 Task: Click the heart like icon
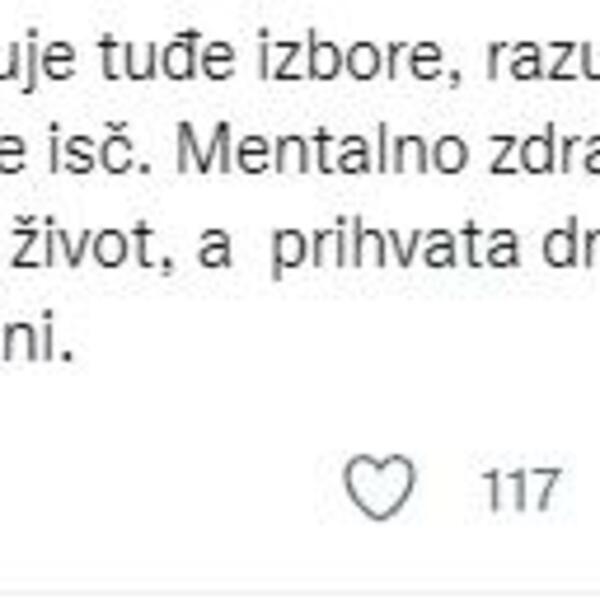[x=379, y=487]
